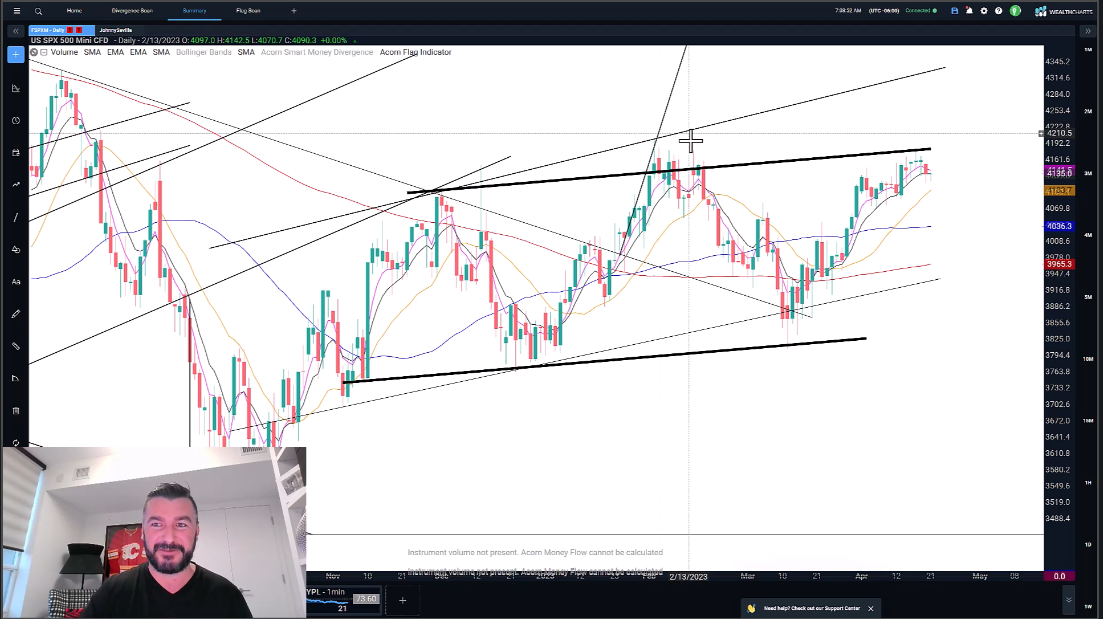Open help question mark icon
The image size is (1103, 619).
[998, 11]
